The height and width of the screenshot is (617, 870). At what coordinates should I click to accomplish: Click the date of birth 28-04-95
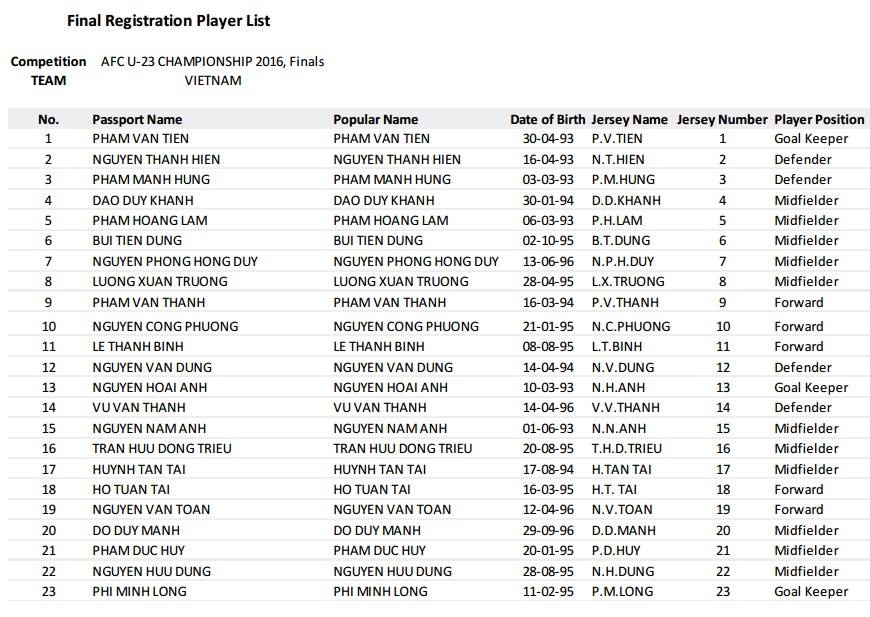coord(547,281)
